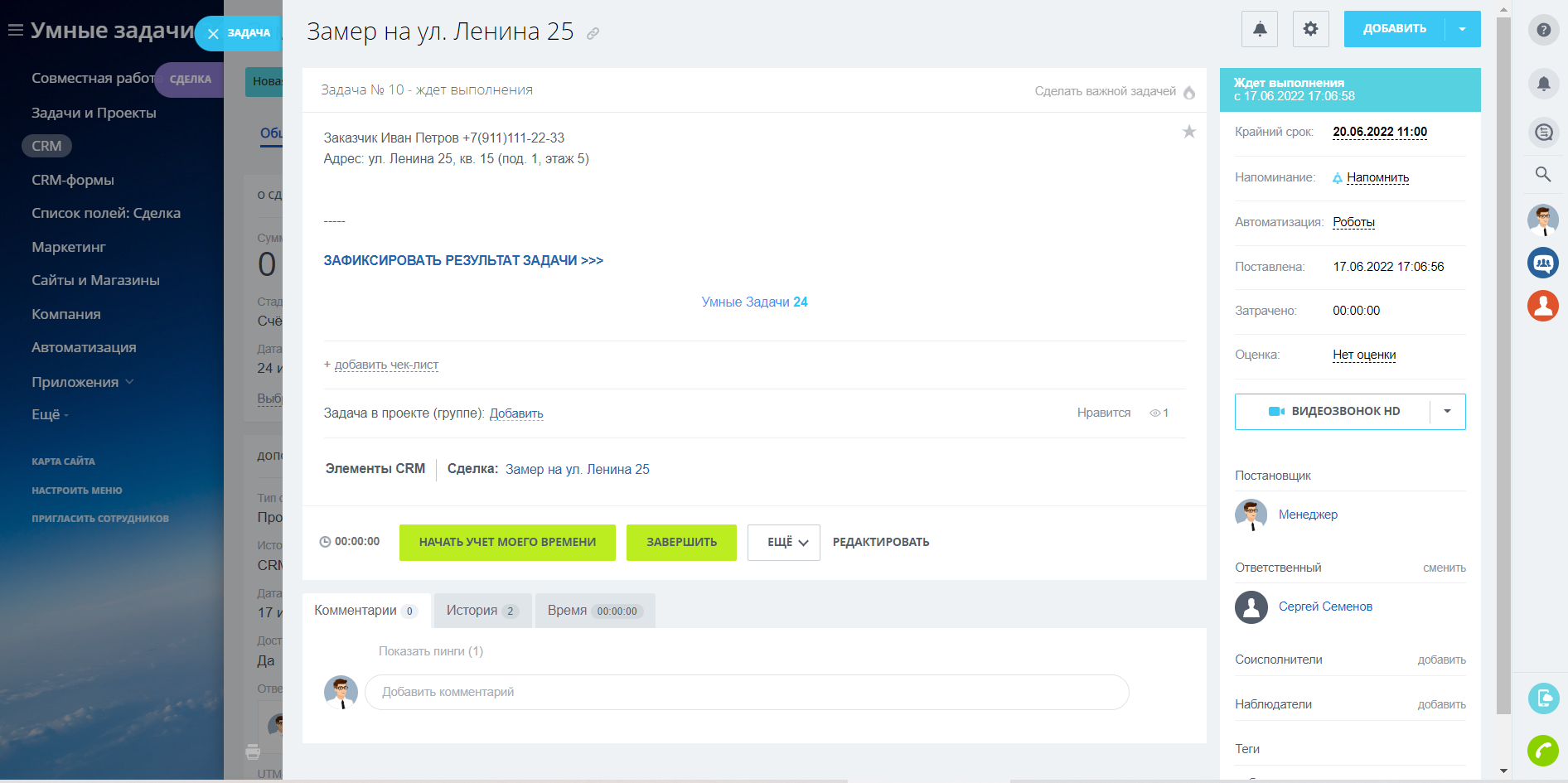Expand the ДОБАВИТЬ button dropdown arrow

[x=1462, y=29]
